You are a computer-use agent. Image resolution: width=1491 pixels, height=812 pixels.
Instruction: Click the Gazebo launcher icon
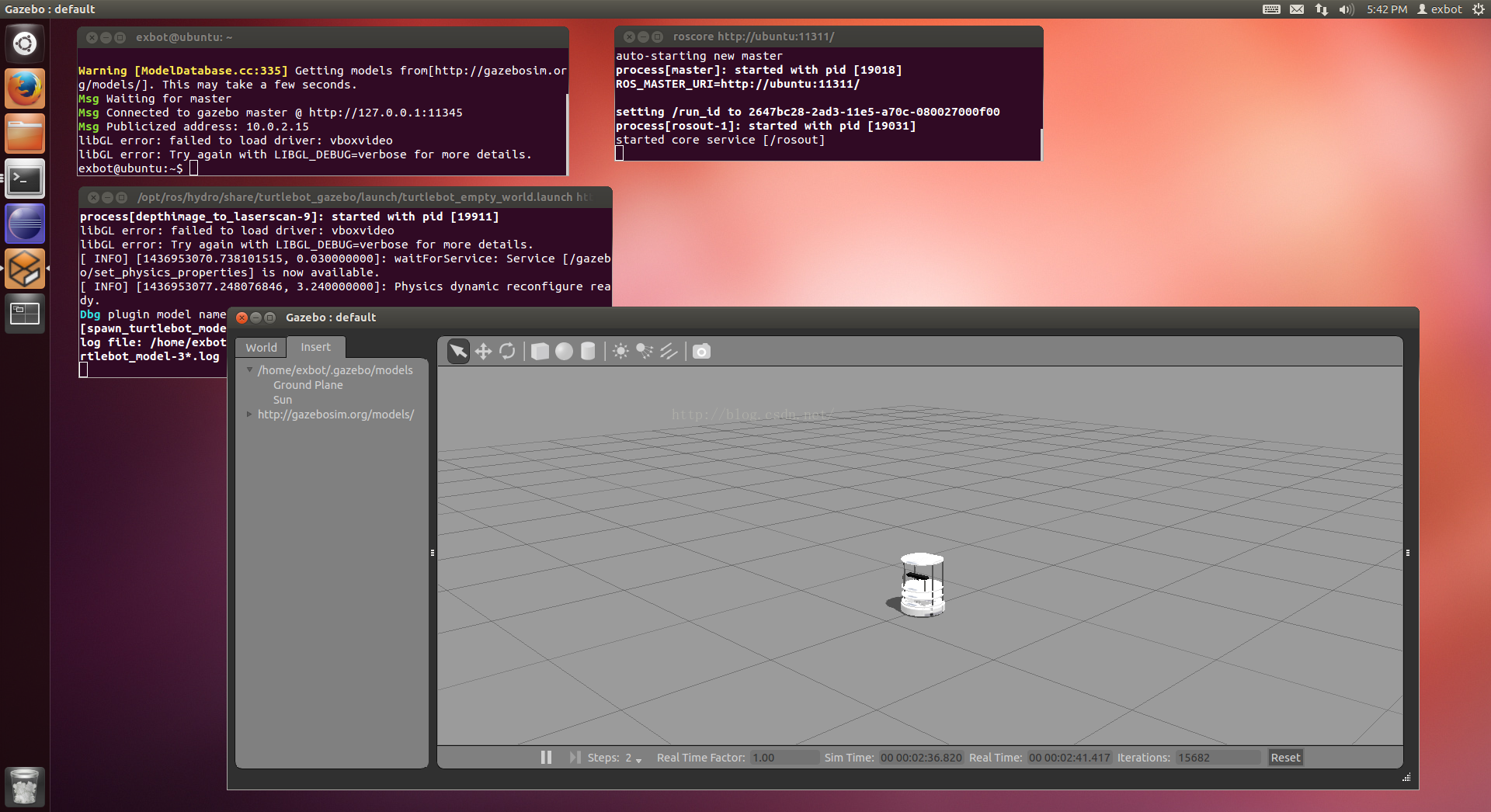pyautogui.click(x=25, y=269)
